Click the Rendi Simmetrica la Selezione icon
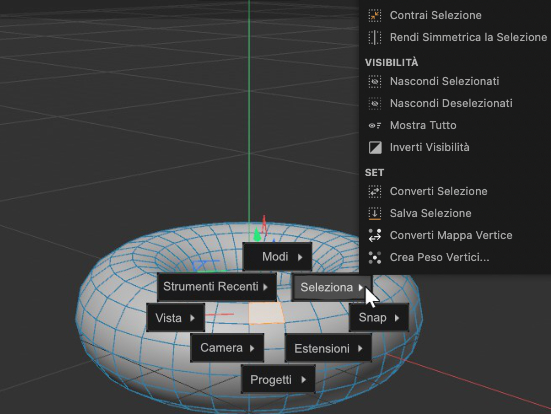The image size is (551, 414). click(375, 37)
